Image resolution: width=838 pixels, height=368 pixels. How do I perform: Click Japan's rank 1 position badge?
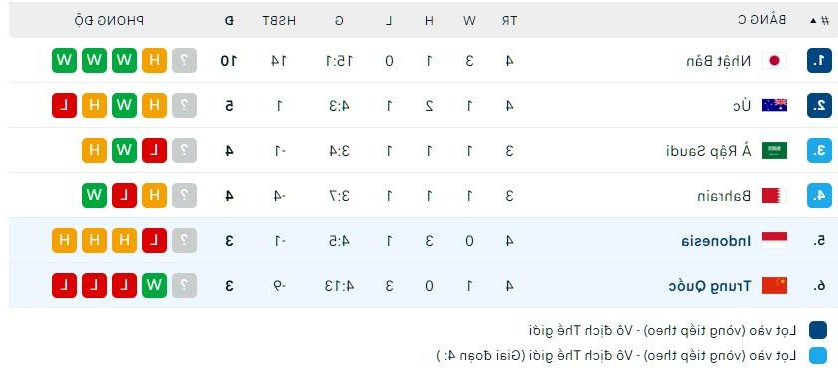(x=819, y=60)
